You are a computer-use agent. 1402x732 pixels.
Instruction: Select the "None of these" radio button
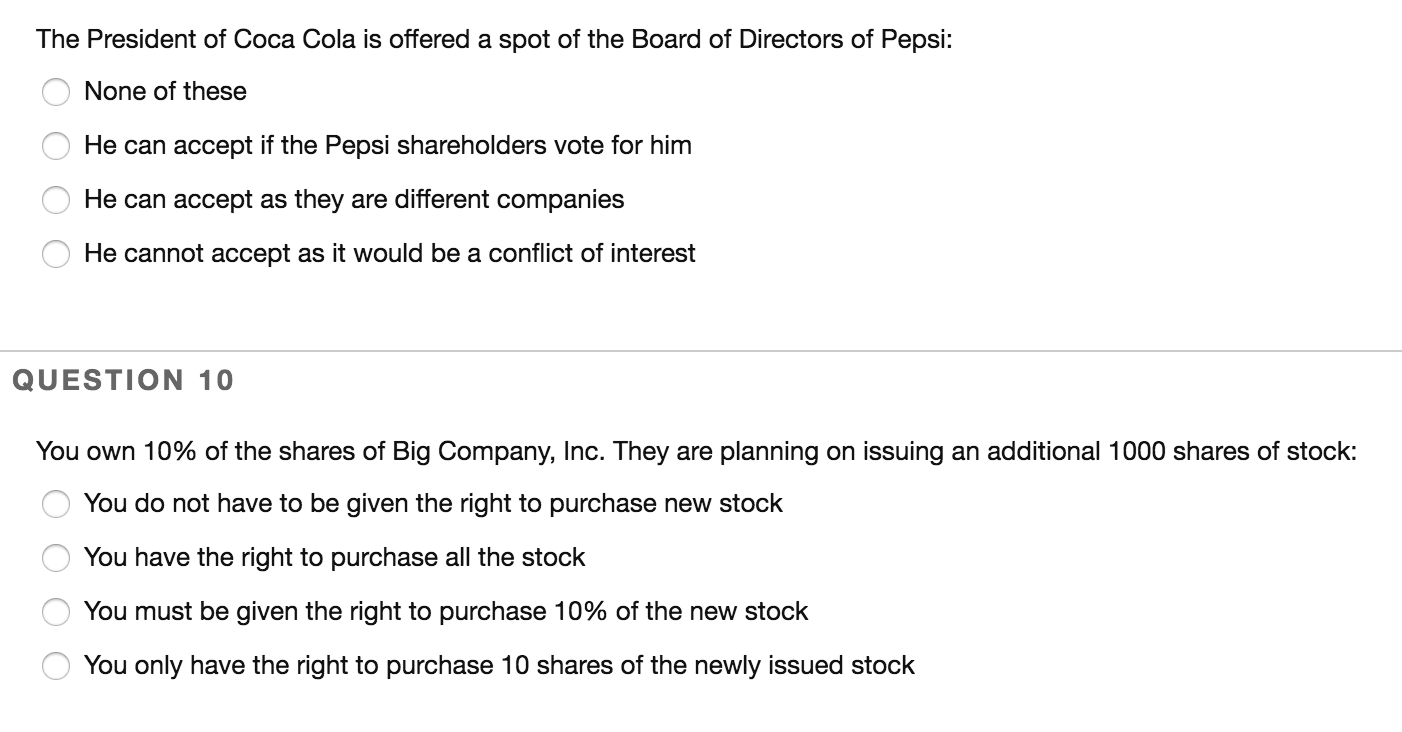55,91
